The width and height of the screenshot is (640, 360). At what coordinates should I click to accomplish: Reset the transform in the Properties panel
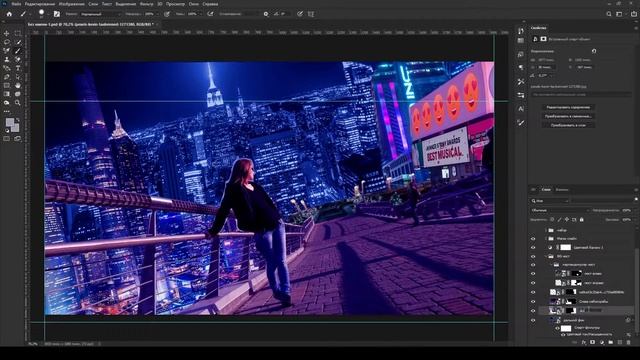[x=594, y=51]
